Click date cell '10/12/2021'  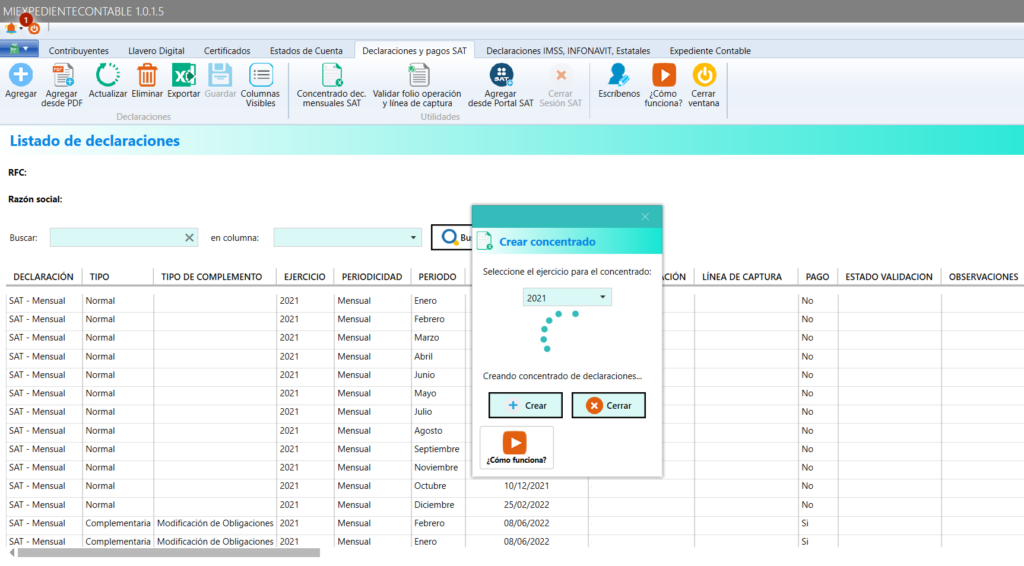click(x=526, y=486)
